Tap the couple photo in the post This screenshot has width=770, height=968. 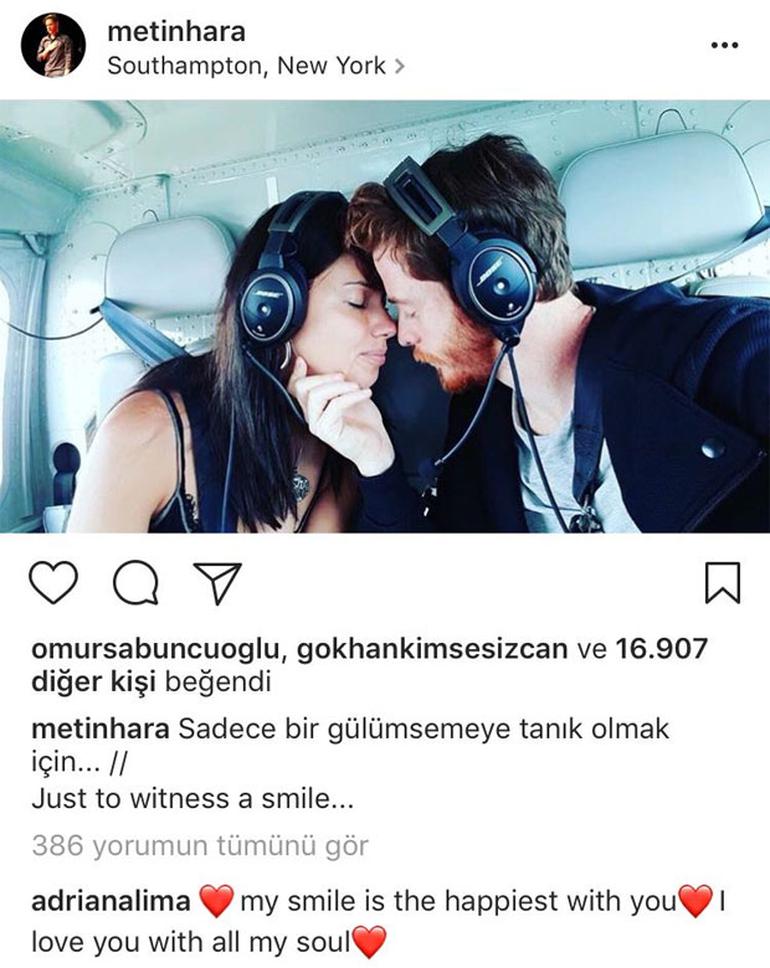tap(385, 316)
